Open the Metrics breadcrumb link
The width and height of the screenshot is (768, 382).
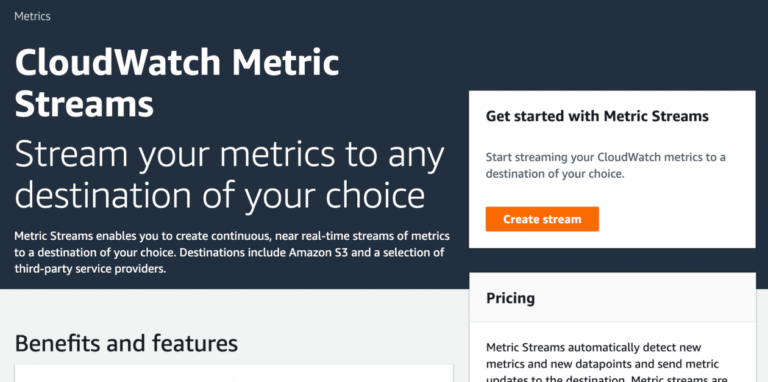point(32,16)
